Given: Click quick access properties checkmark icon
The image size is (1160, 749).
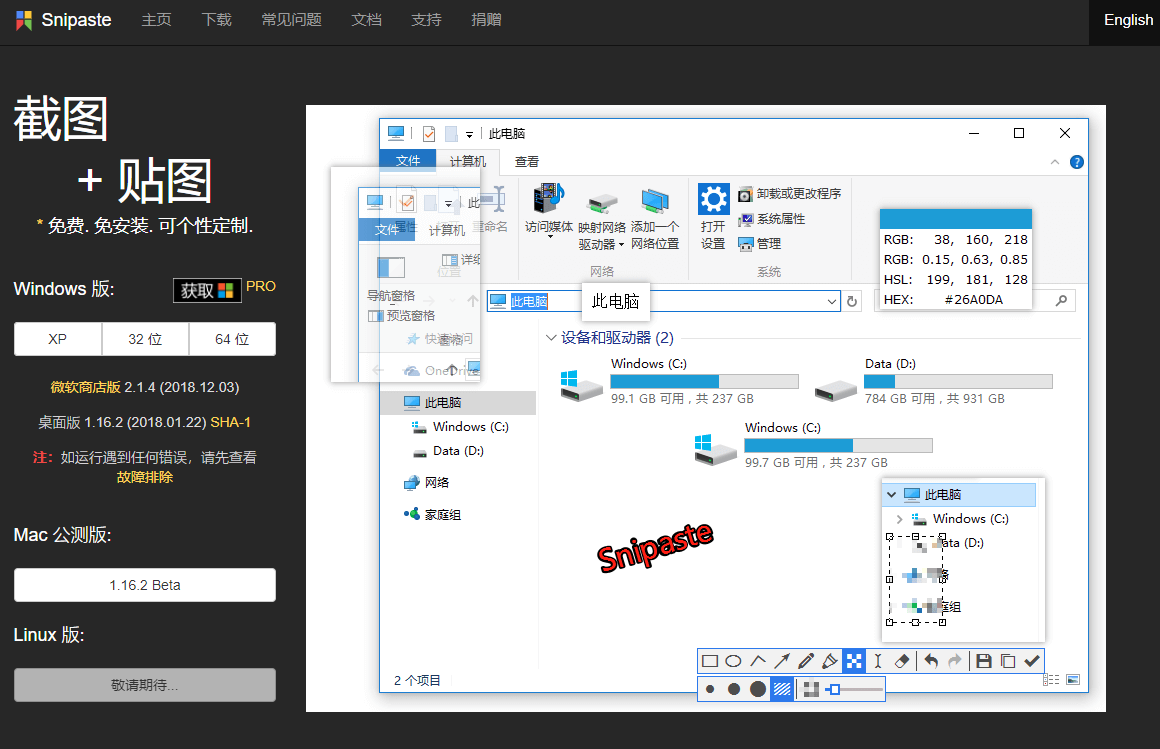Looking at the screenshot, I should click(429, 134).
